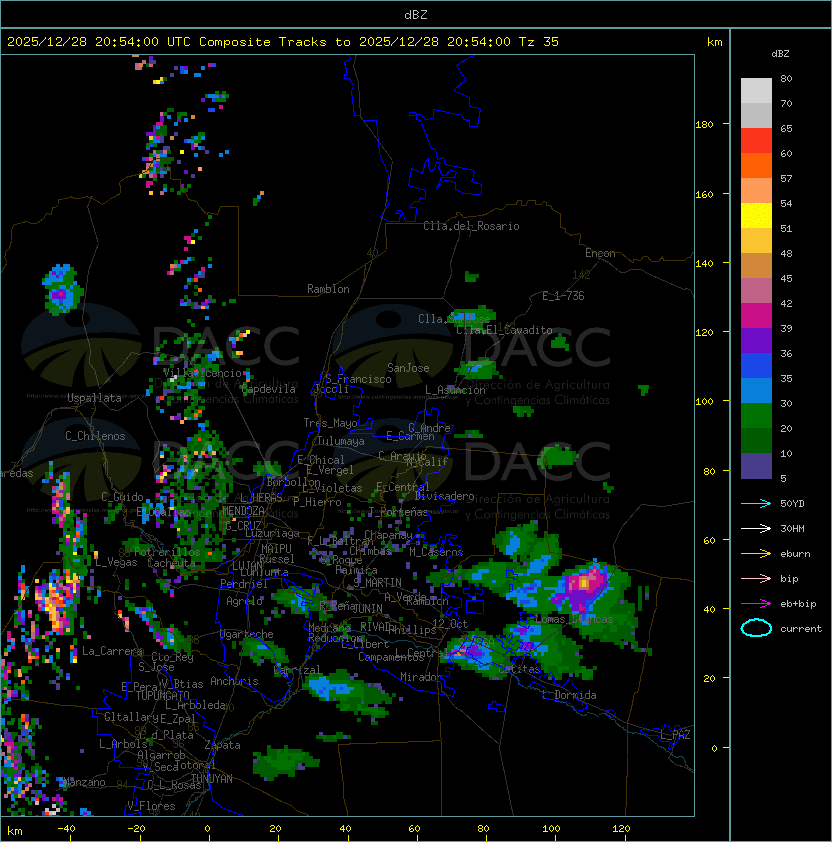Viewport: 832px width, 842px height.
Task: Click the Ugarteche label on map
Action: tap(247, 634)
